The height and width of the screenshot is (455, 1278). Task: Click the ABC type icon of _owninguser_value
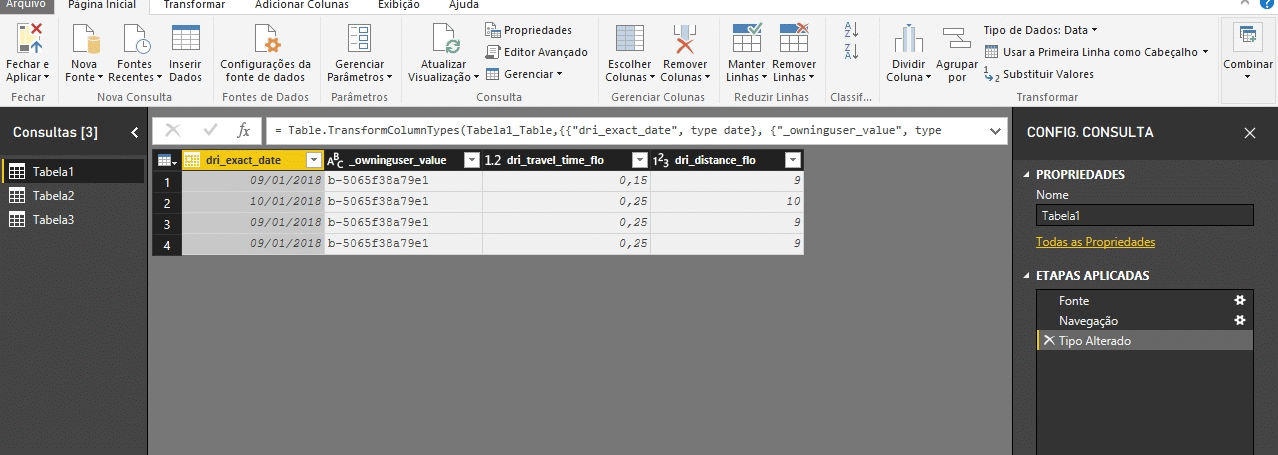pos(335,160)
